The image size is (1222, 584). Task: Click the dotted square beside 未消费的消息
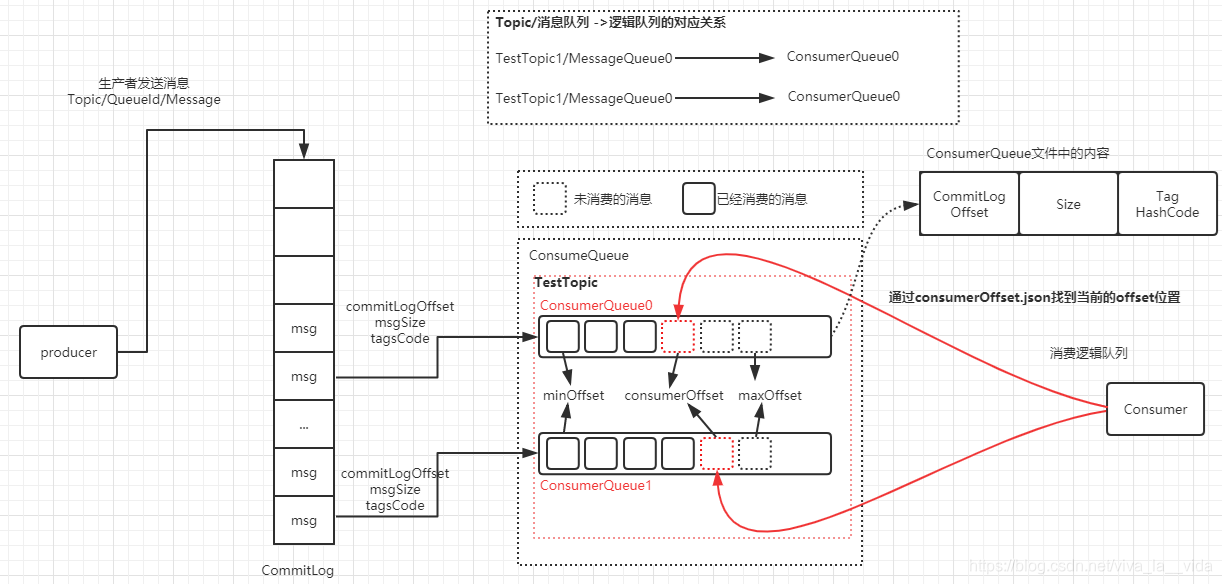[550, 199]
